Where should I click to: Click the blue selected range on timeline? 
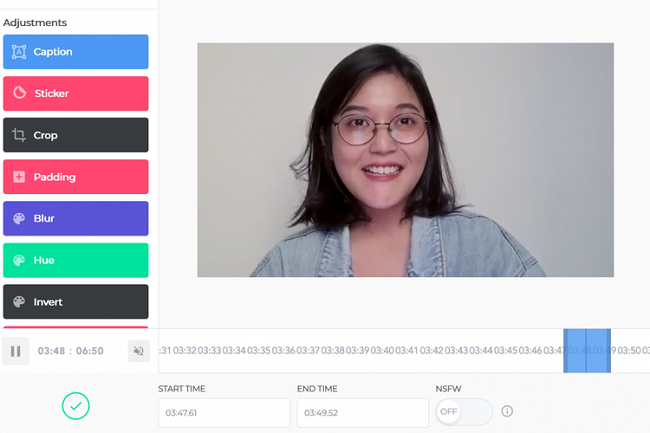pyautogui.click(x=586, y=351)
